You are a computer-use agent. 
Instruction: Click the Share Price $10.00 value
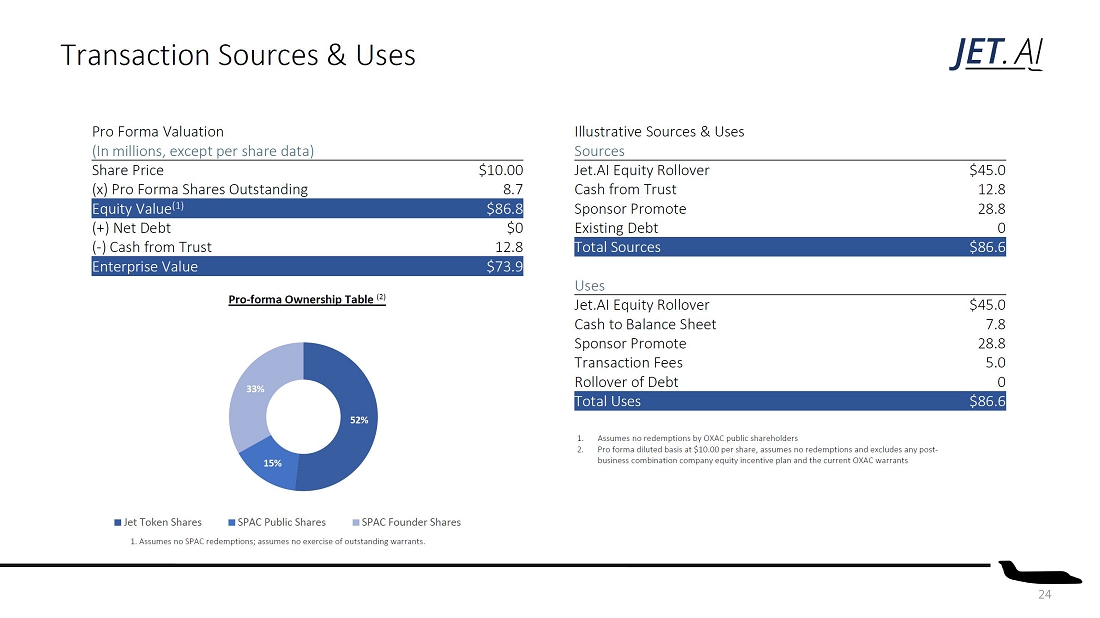pos(501,170)
